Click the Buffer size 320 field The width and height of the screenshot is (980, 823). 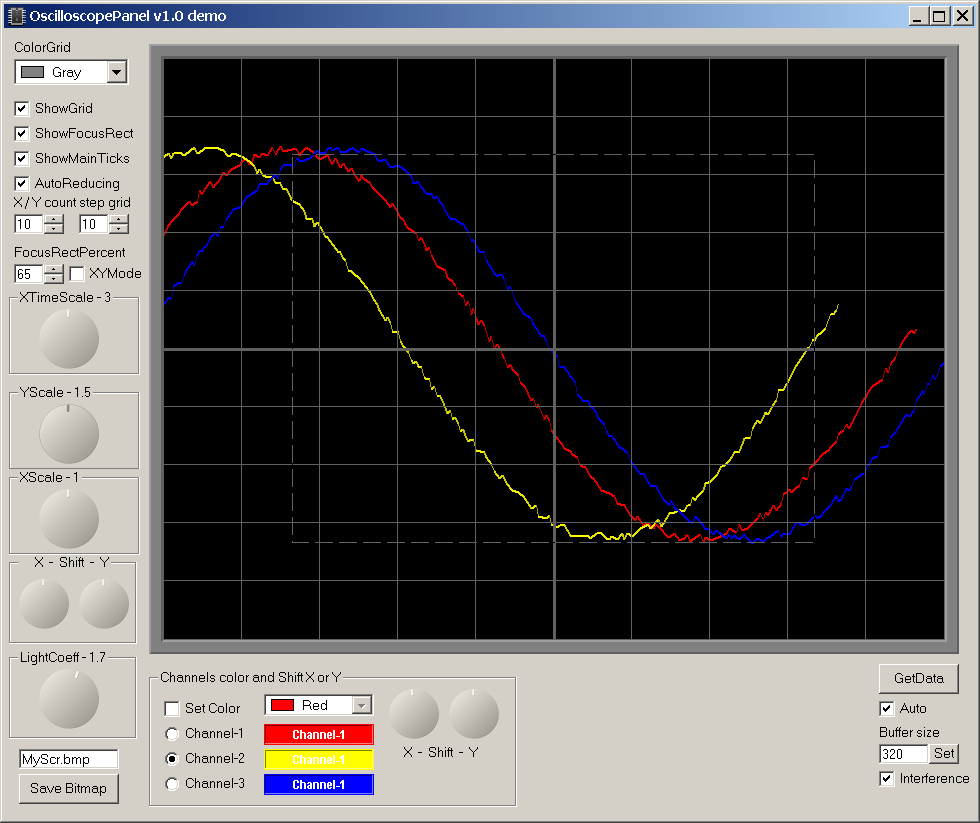tap(903, 754)
